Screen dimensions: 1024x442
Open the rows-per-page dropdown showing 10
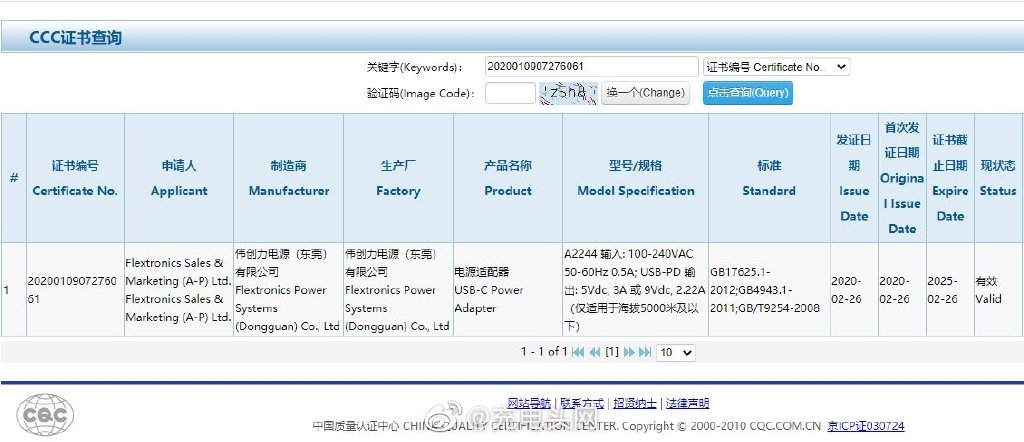point(676,353)
